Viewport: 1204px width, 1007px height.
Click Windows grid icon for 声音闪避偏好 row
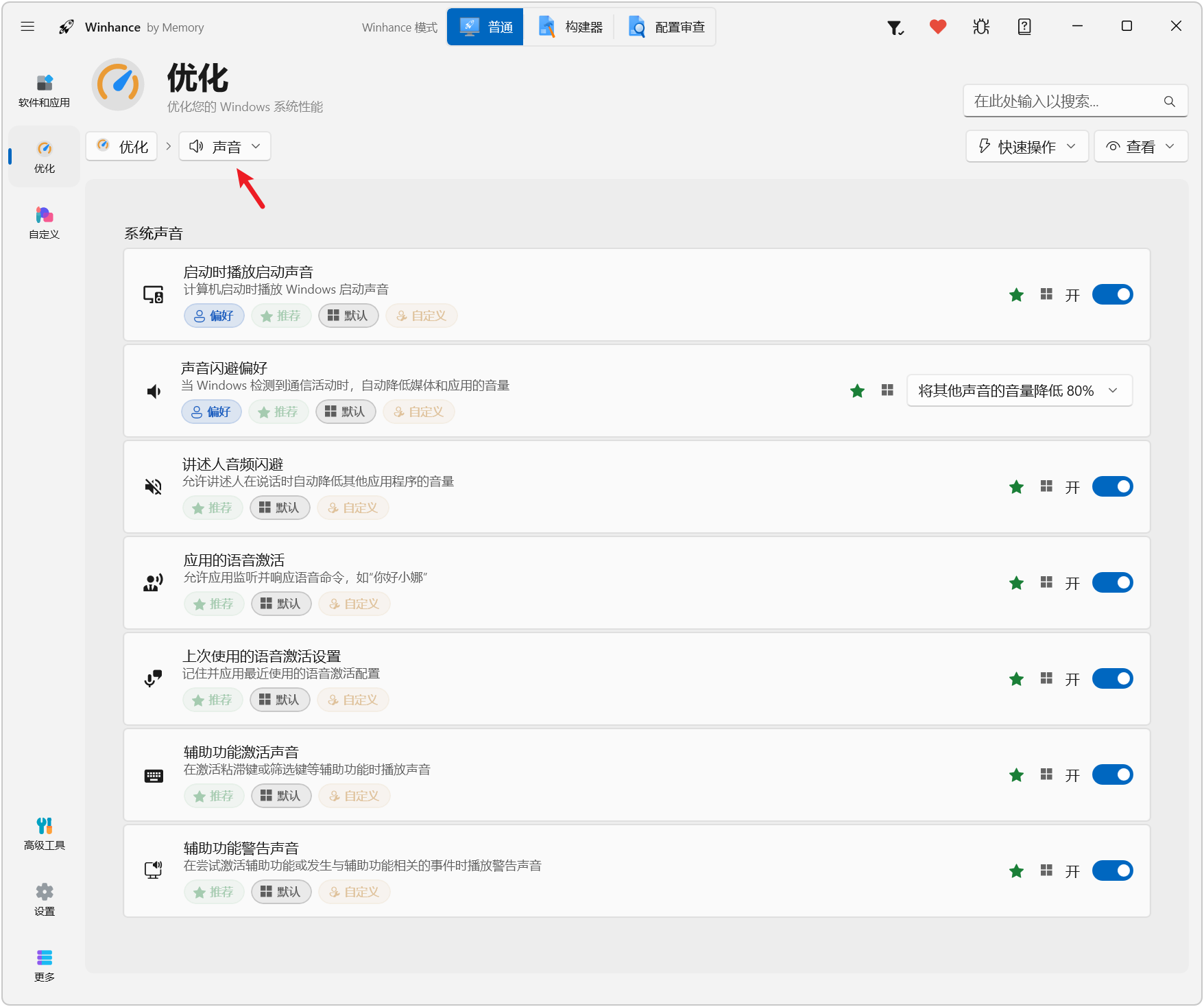[x=887, y=390]
